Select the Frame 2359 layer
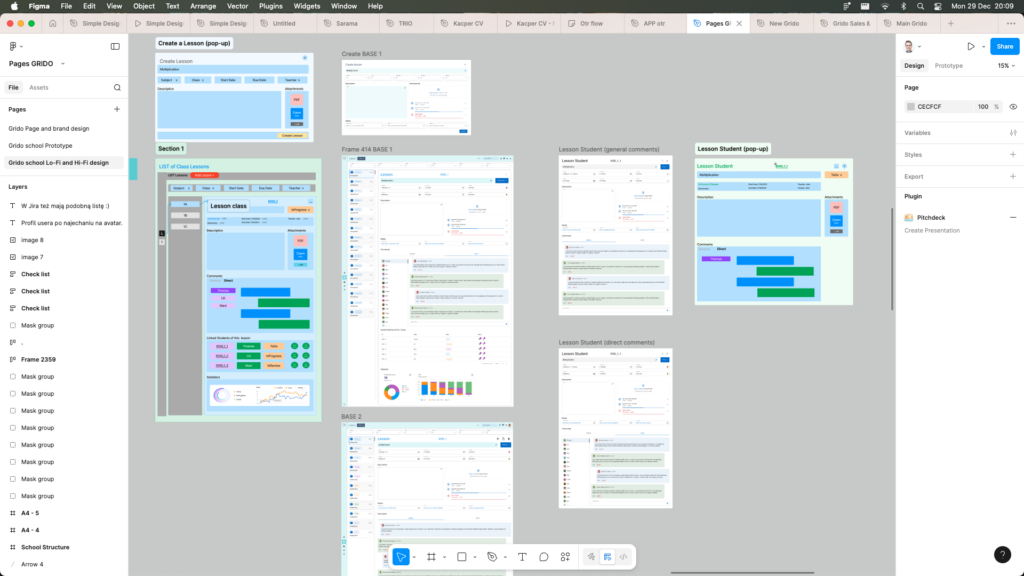Image resolution: width=1024 pixels, height=576 pixels. tap(38, 359)
